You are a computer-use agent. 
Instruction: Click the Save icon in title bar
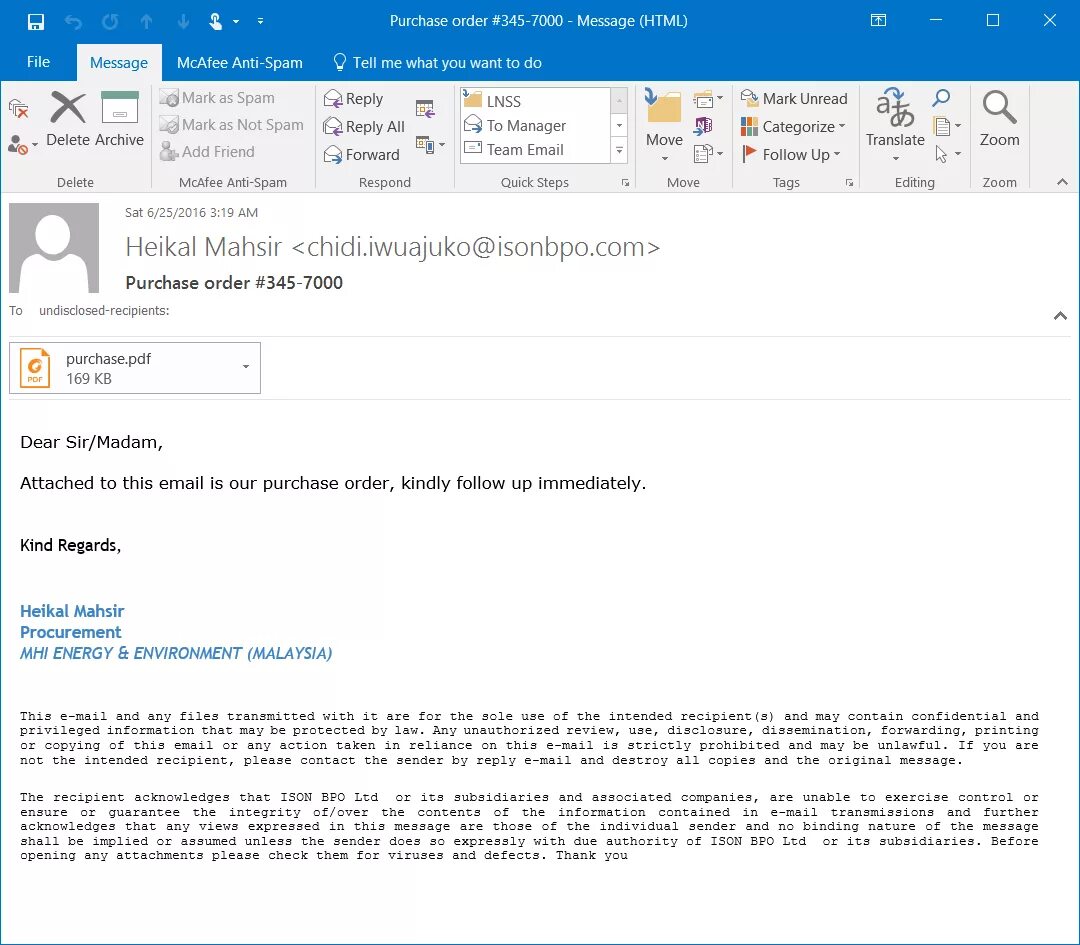coord(36,21)
